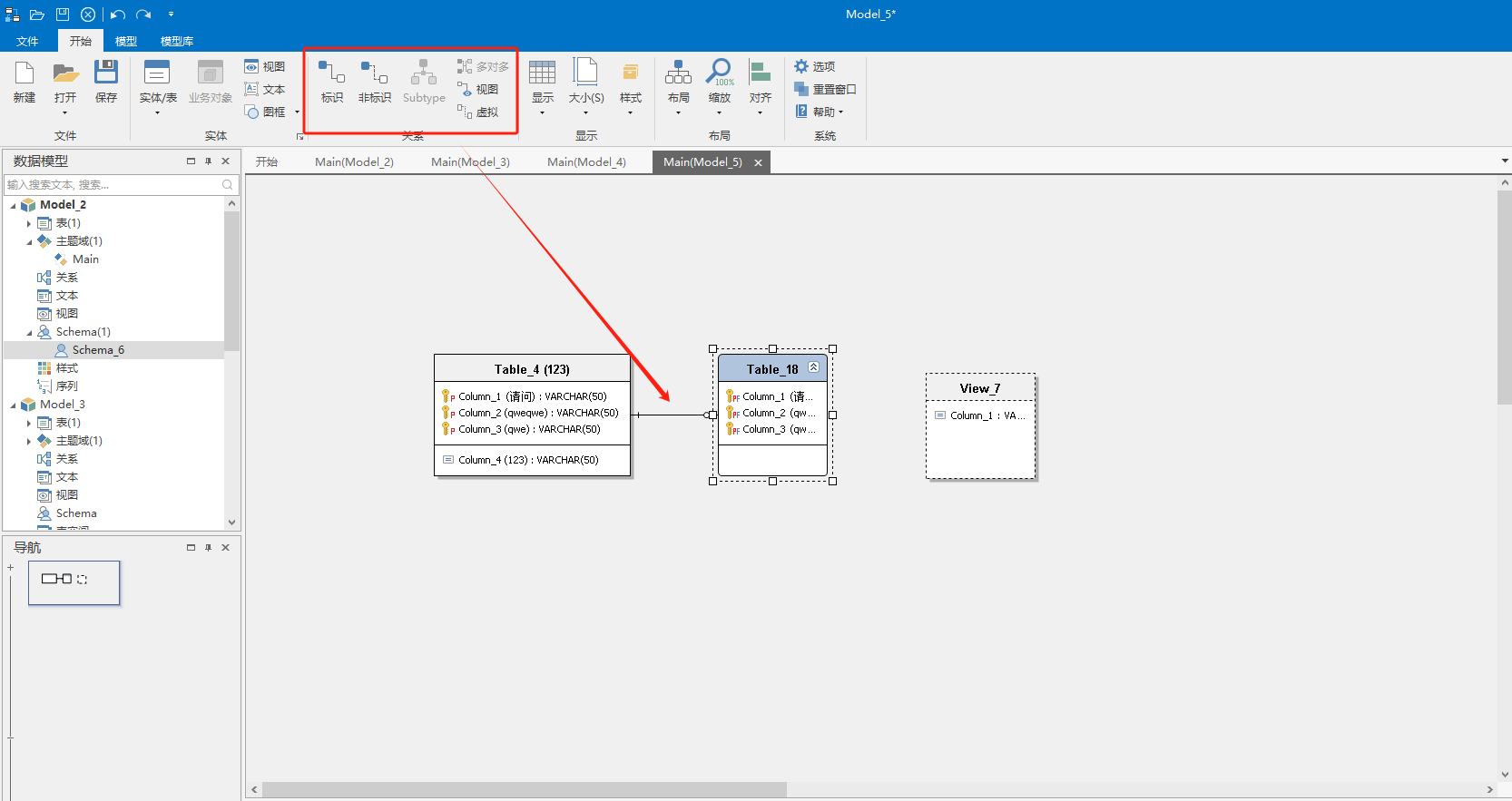Click the canvas horizontal scrollbar
This screenshot has width=1512, height=801.
click(525, 789)
